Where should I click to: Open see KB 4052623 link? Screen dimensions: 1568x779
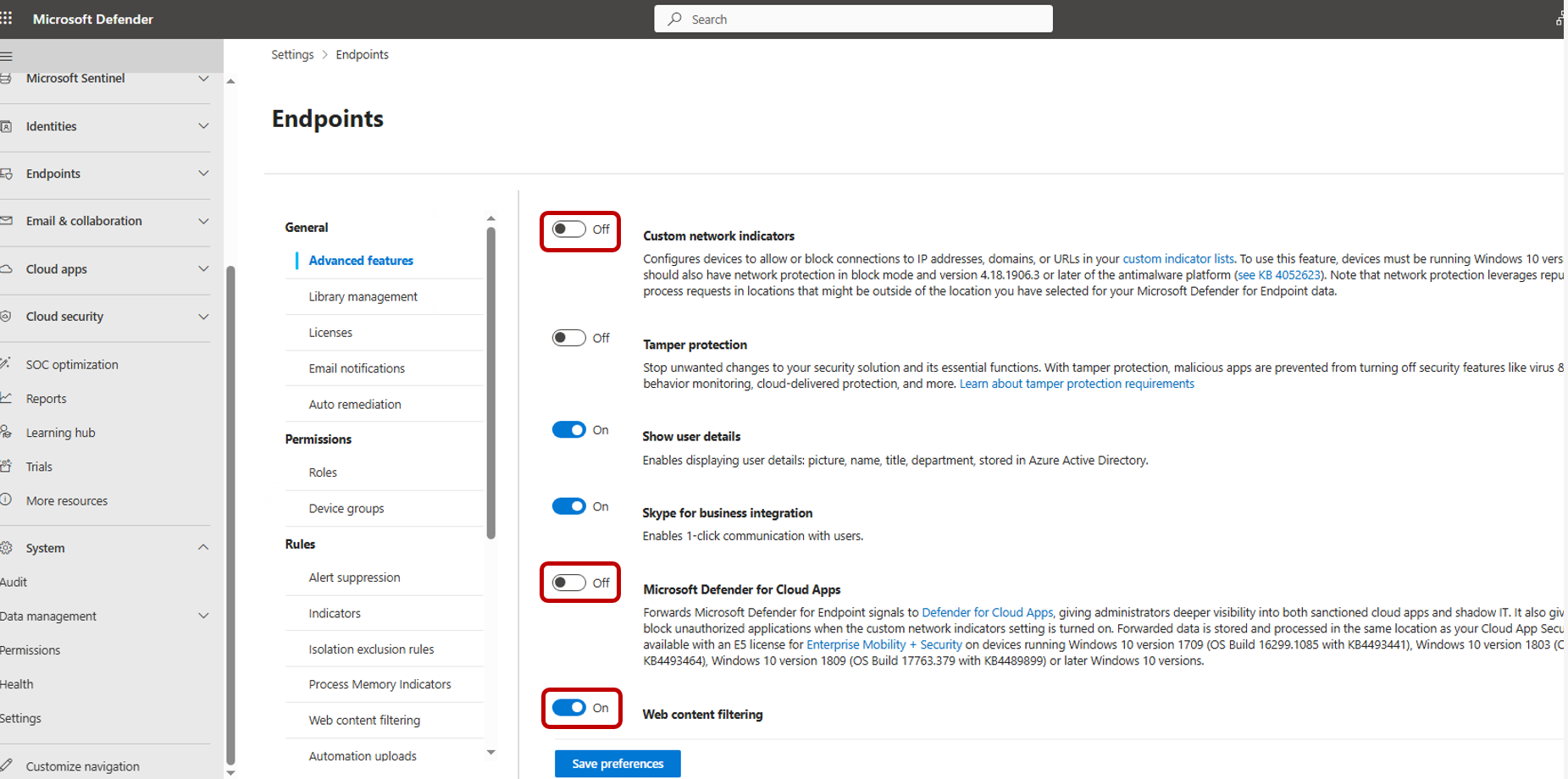[x=1279, y=275]
